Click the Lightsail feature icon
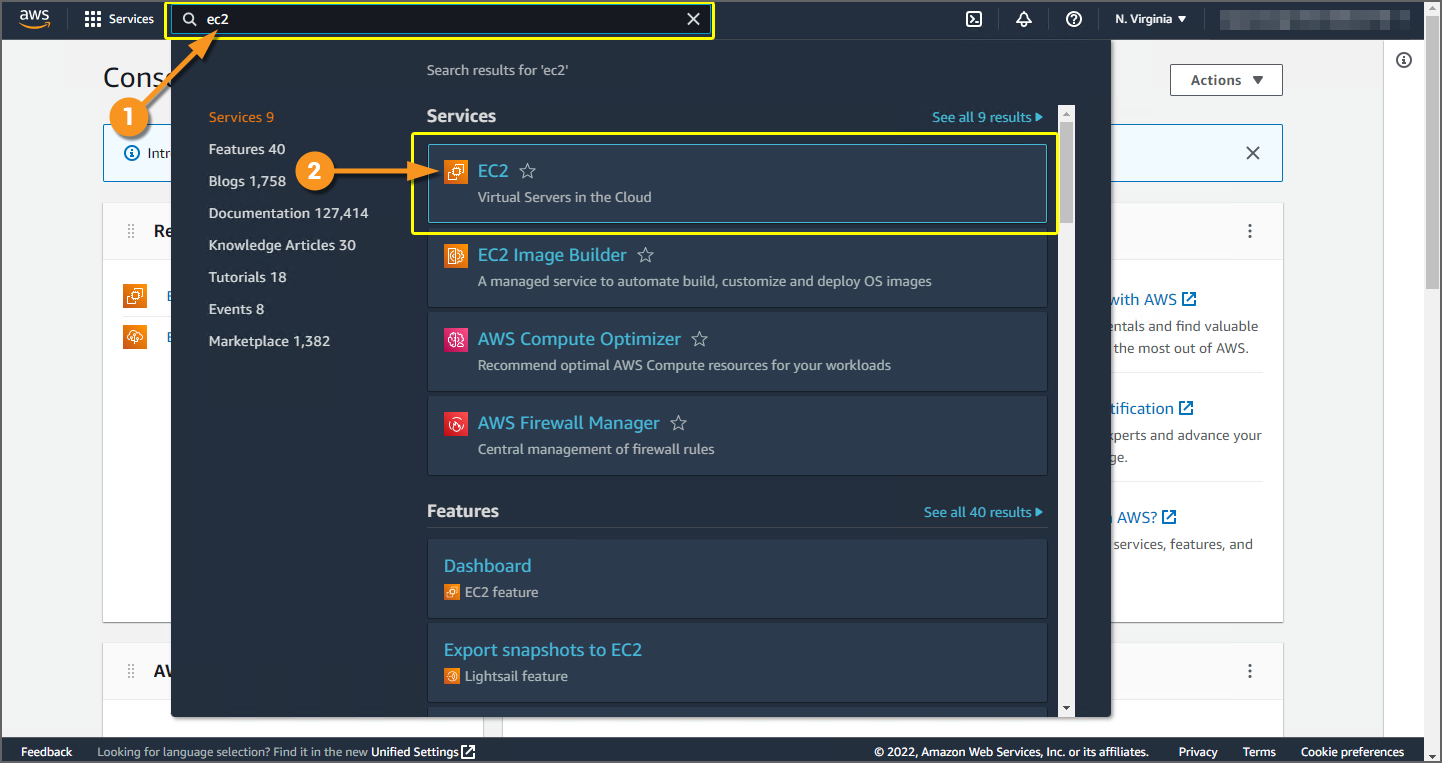The image size is (1442, 763). 452,676
